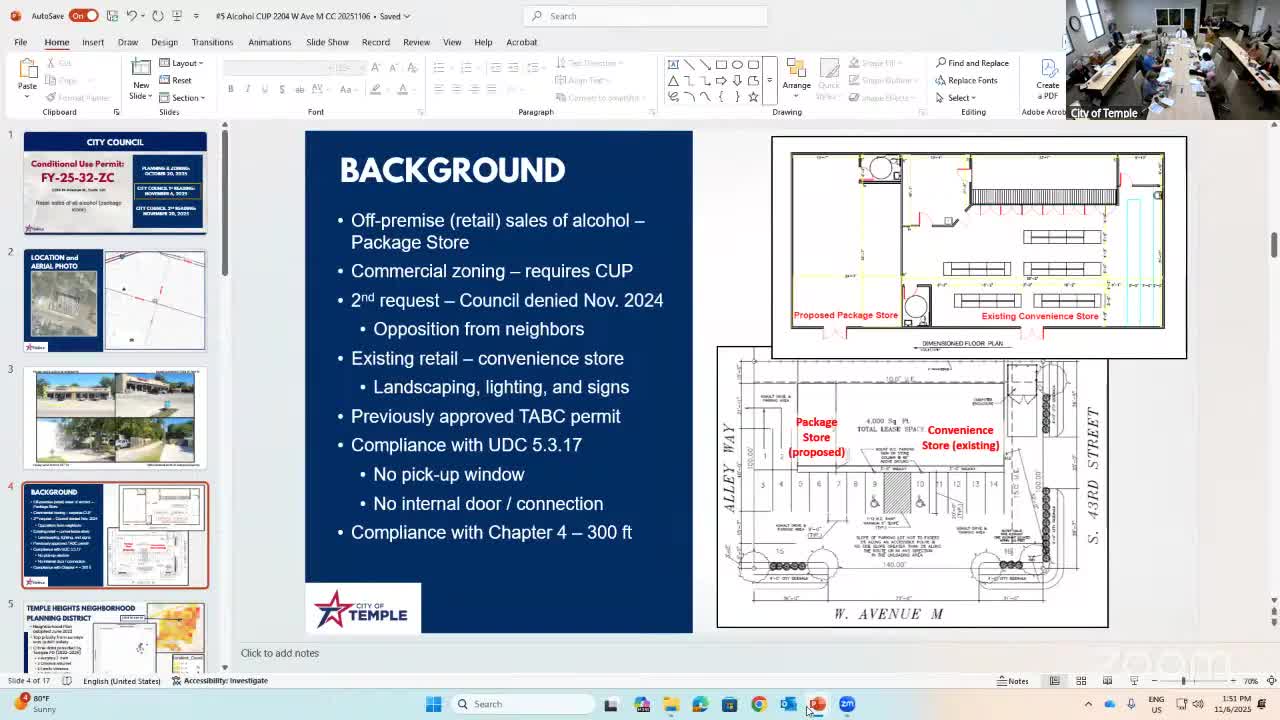Expand the Section dropdown
Screen dimensions: 1280x720
[186, 98]
